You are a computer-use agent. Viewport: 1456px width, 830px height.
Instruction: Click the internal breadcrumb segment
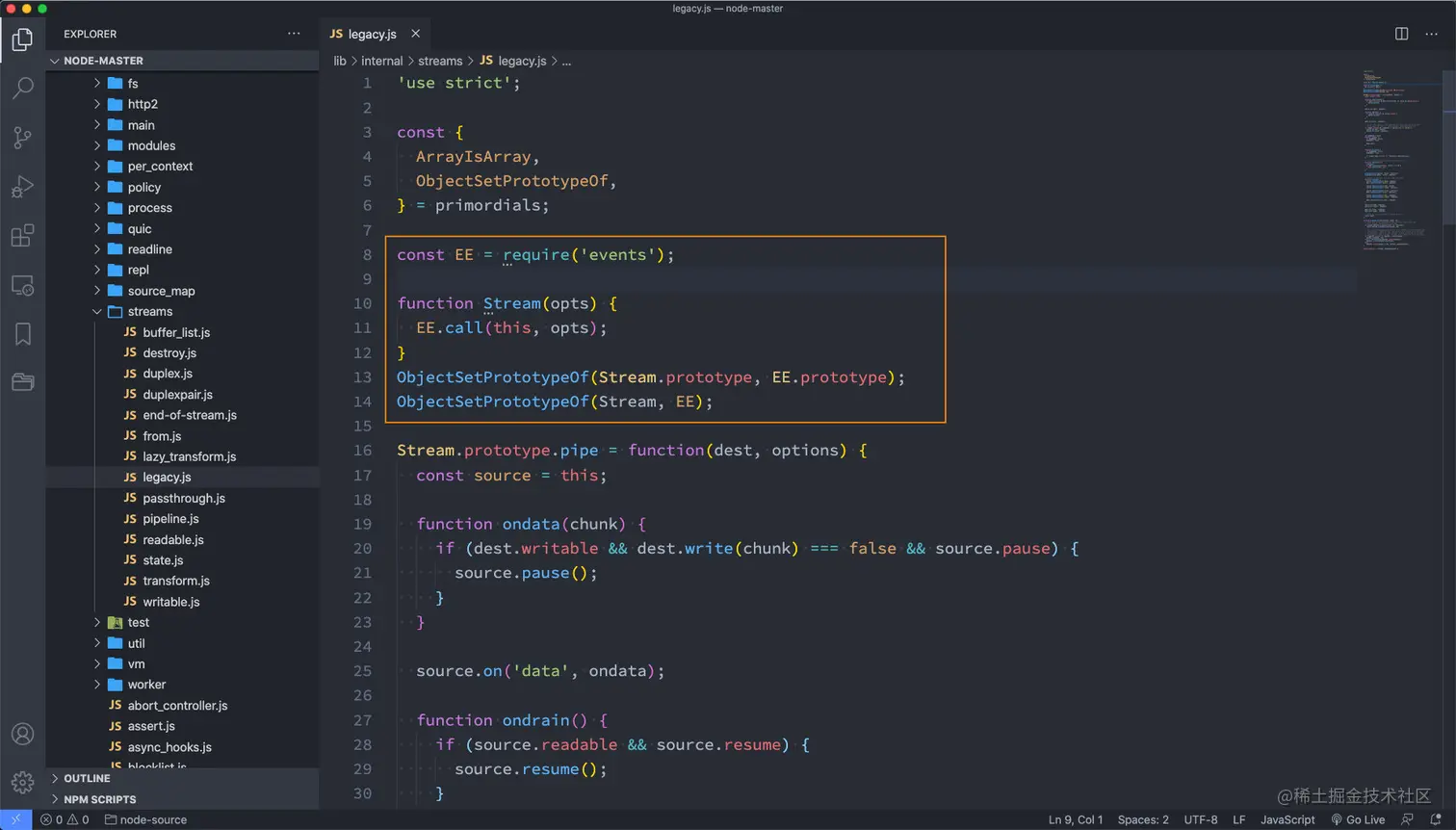[x=382, y=61]
